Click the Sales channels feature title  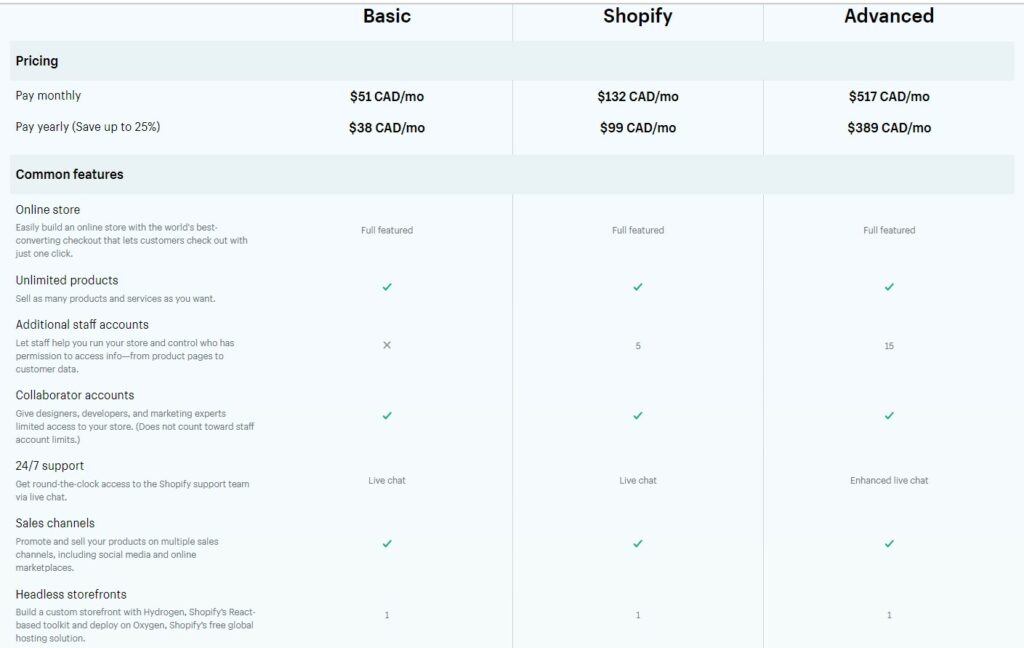(x=55, y=523)
